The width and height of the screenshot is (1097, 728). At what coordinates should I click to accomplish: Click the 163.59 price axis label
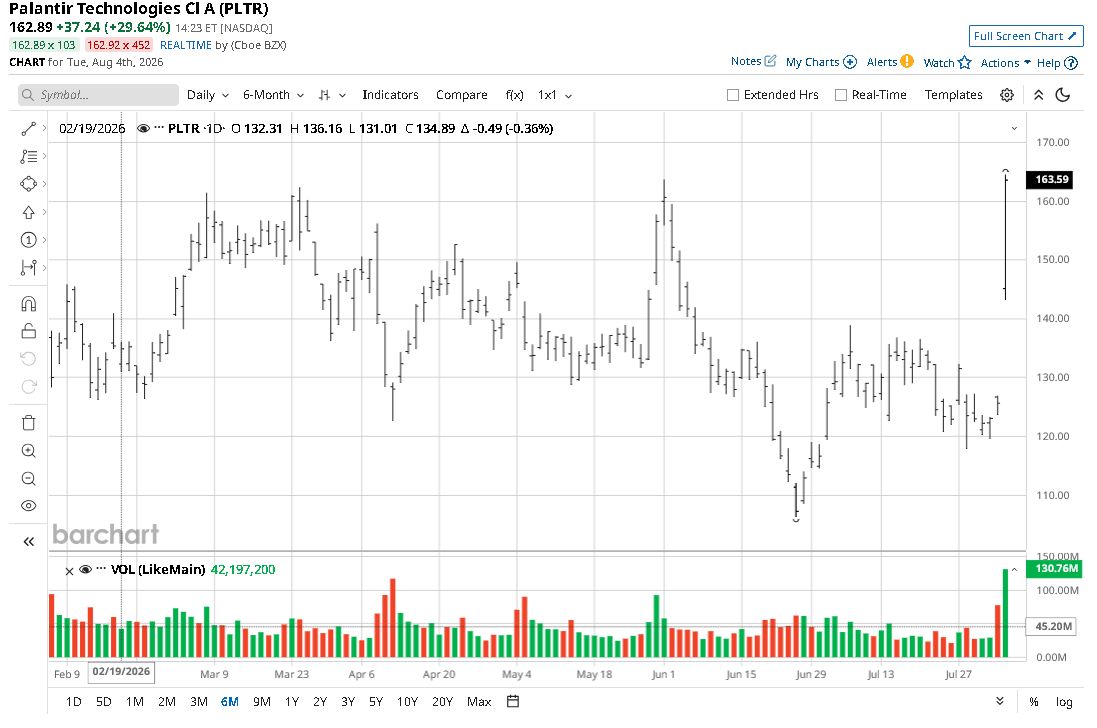click(x=1051, y=179)
